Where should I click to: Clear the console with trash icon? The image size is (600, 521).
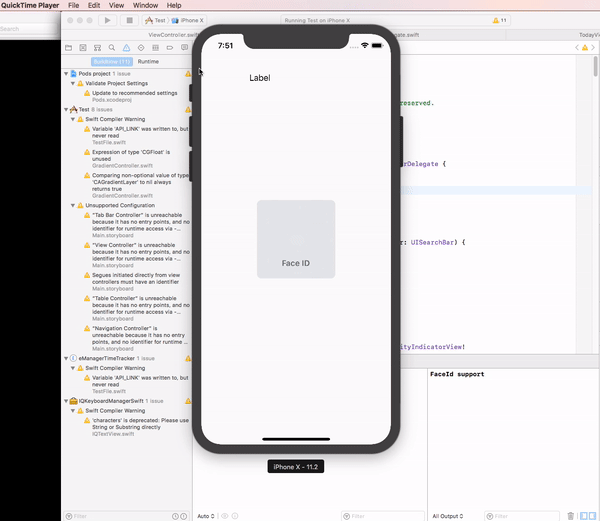tap(571, 516)
